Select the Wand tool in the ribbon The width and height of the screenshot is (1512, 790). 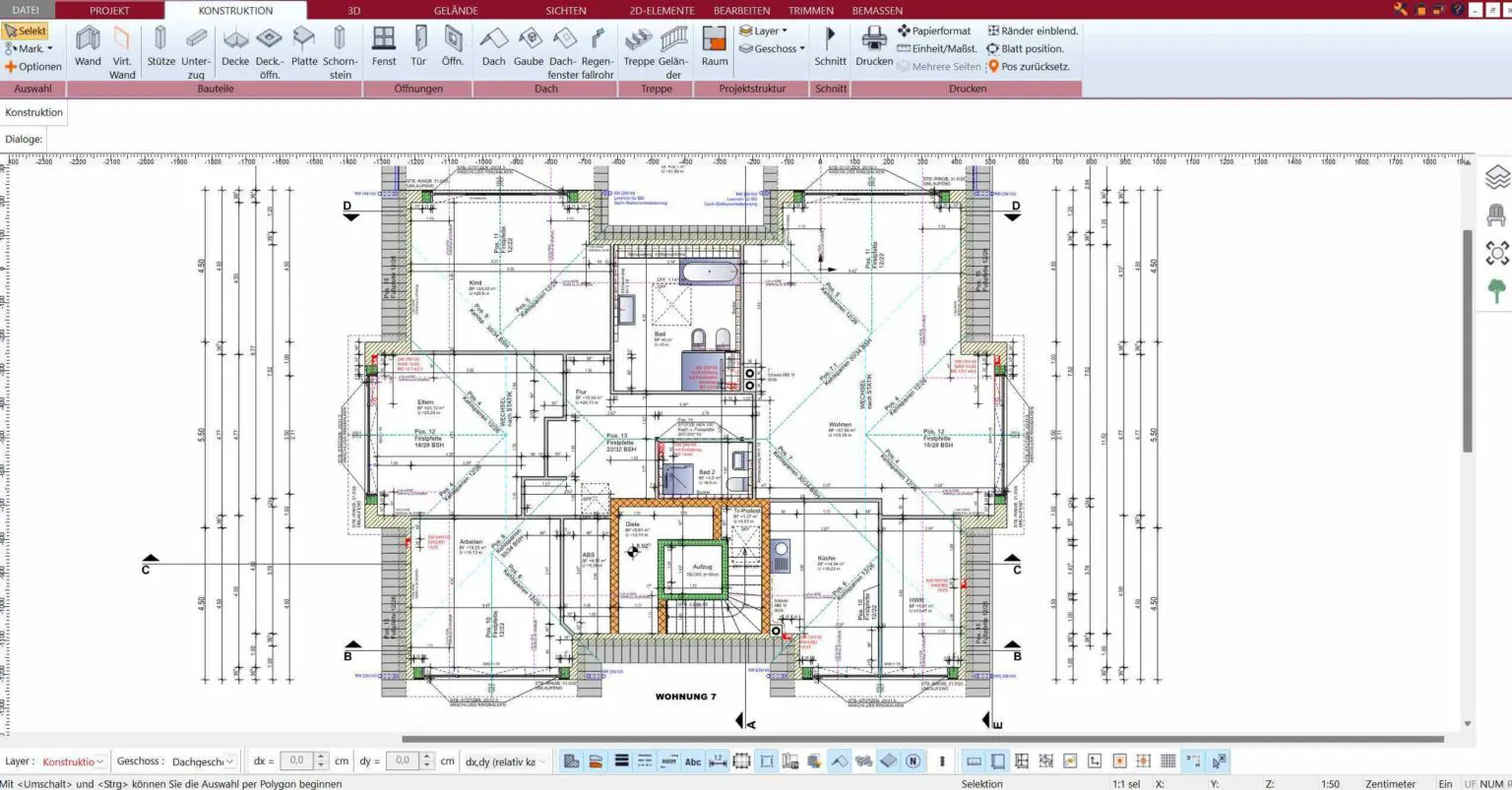pyautogui.click(x=87, y=47)
